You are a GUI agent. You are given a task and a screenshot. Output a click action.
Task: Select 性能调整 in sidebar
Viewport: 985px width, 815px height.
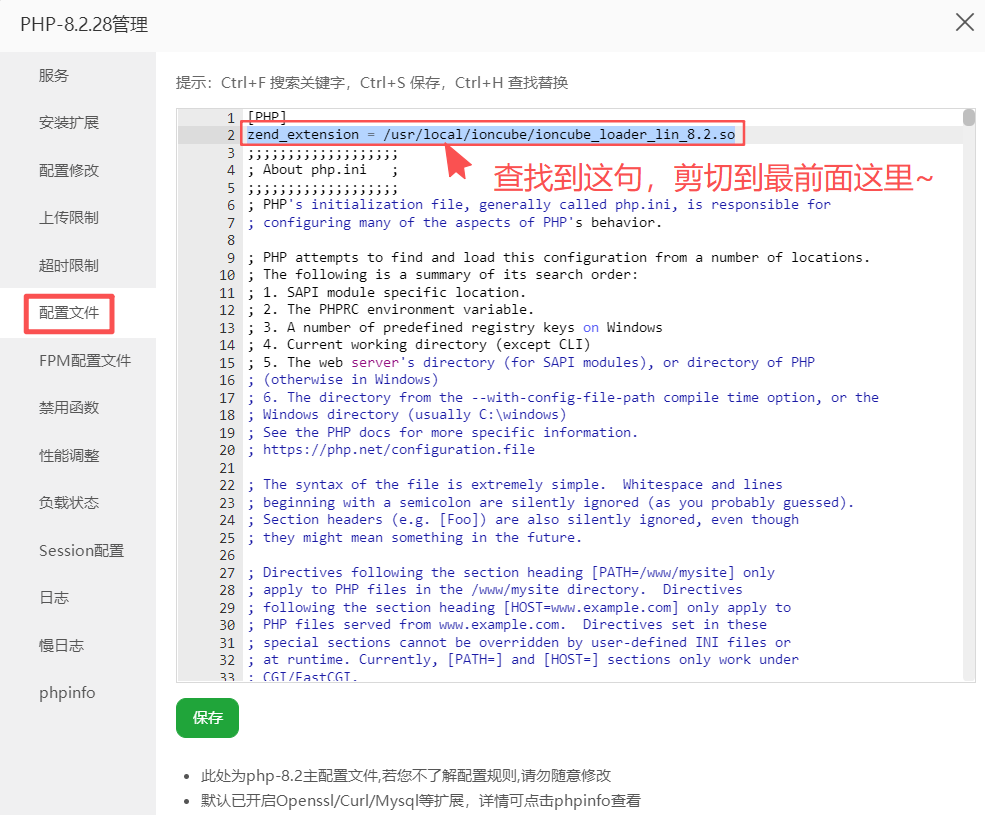[x=67, y=457]
